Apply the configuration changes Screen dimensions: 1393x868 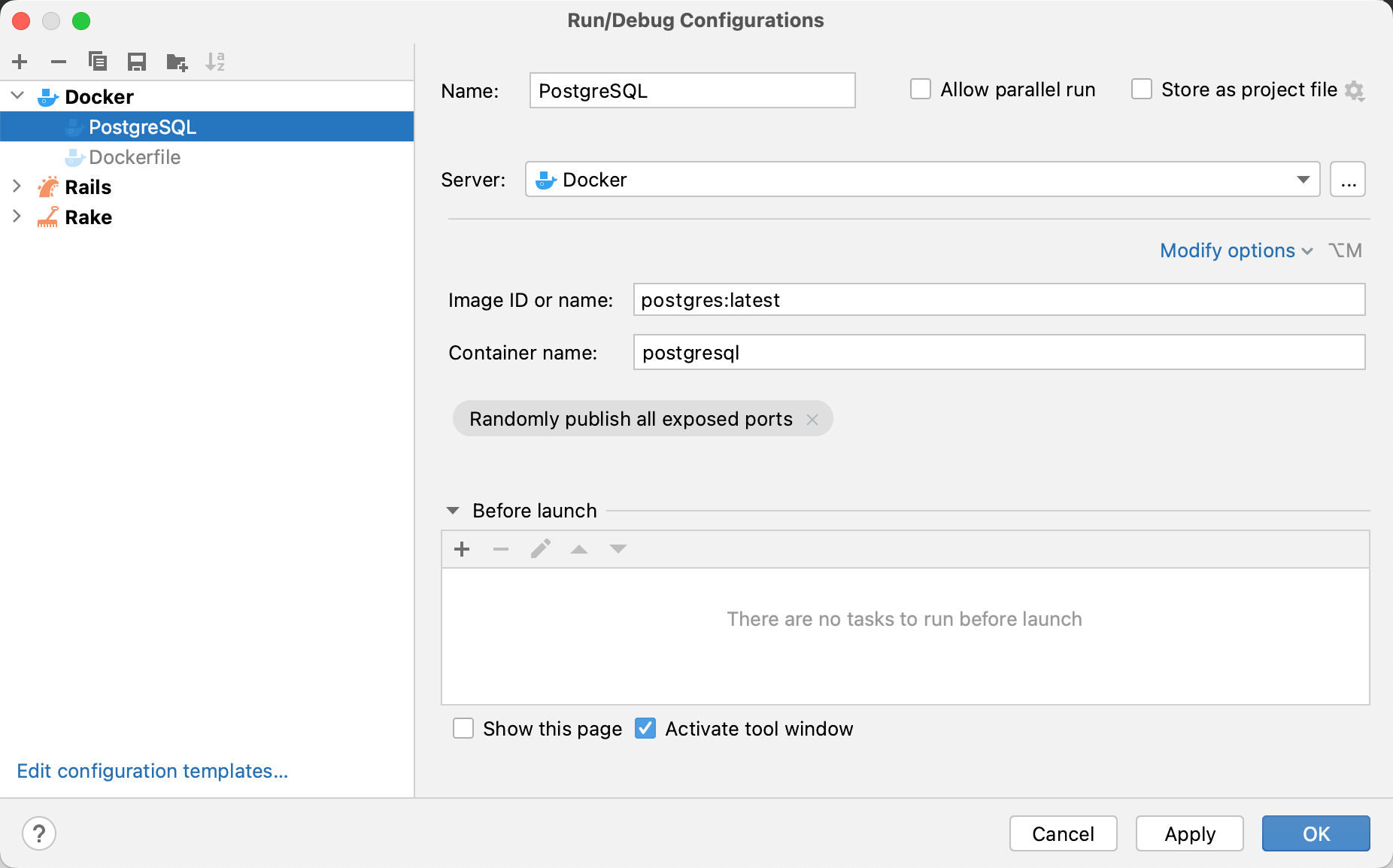tap(1189, 833)
